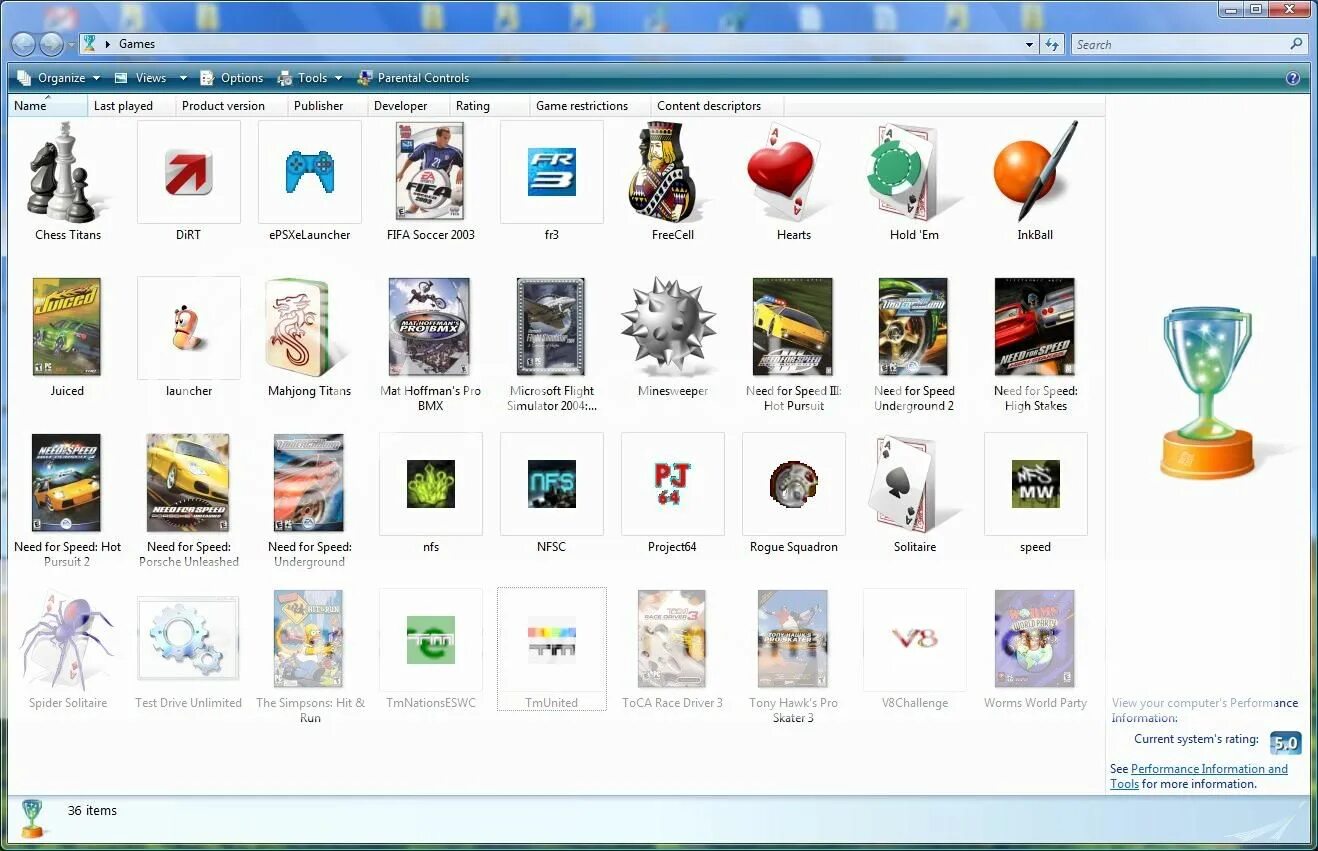Click the V8Challenge icon
Screen dimensions: 1318x851
pyautogui.click(x=915, y=640)
